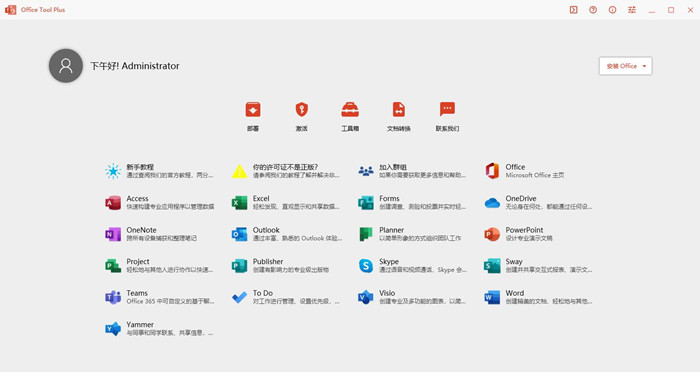Image resolution: width=700 pixels, height=372 pixels.
Task: Click the PowerPoint label text
Action: tap(524, 230)
